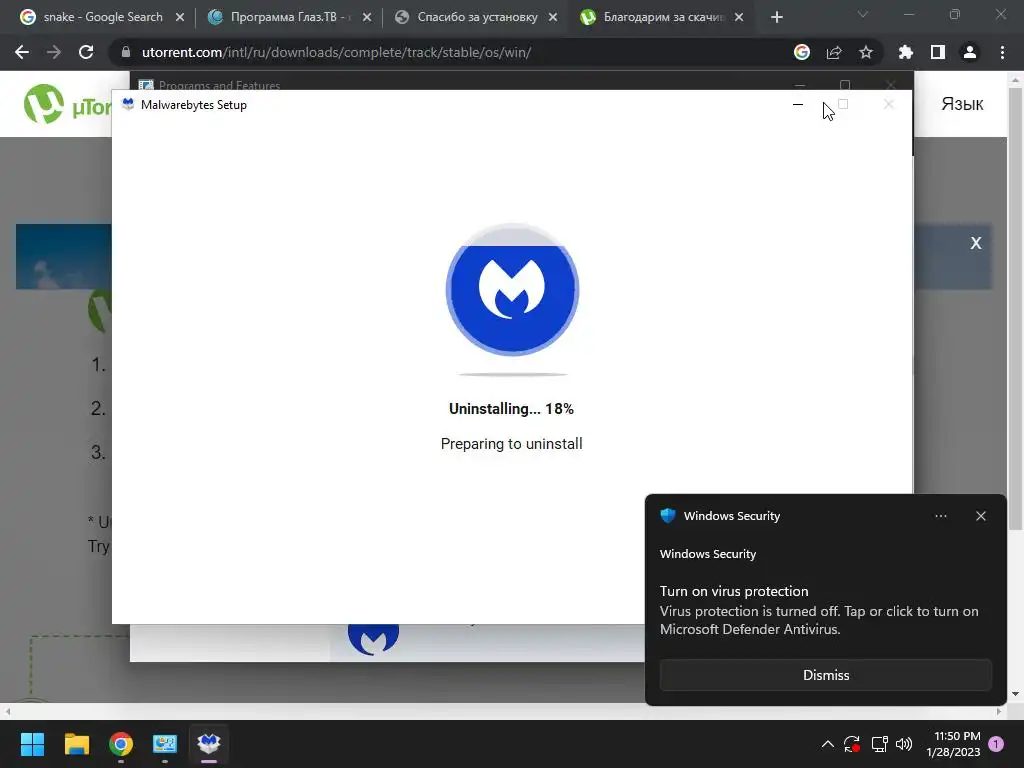This screenshot has width=1024, height=768.
Task: Share this page icon
Action: (x=834, y=52)
